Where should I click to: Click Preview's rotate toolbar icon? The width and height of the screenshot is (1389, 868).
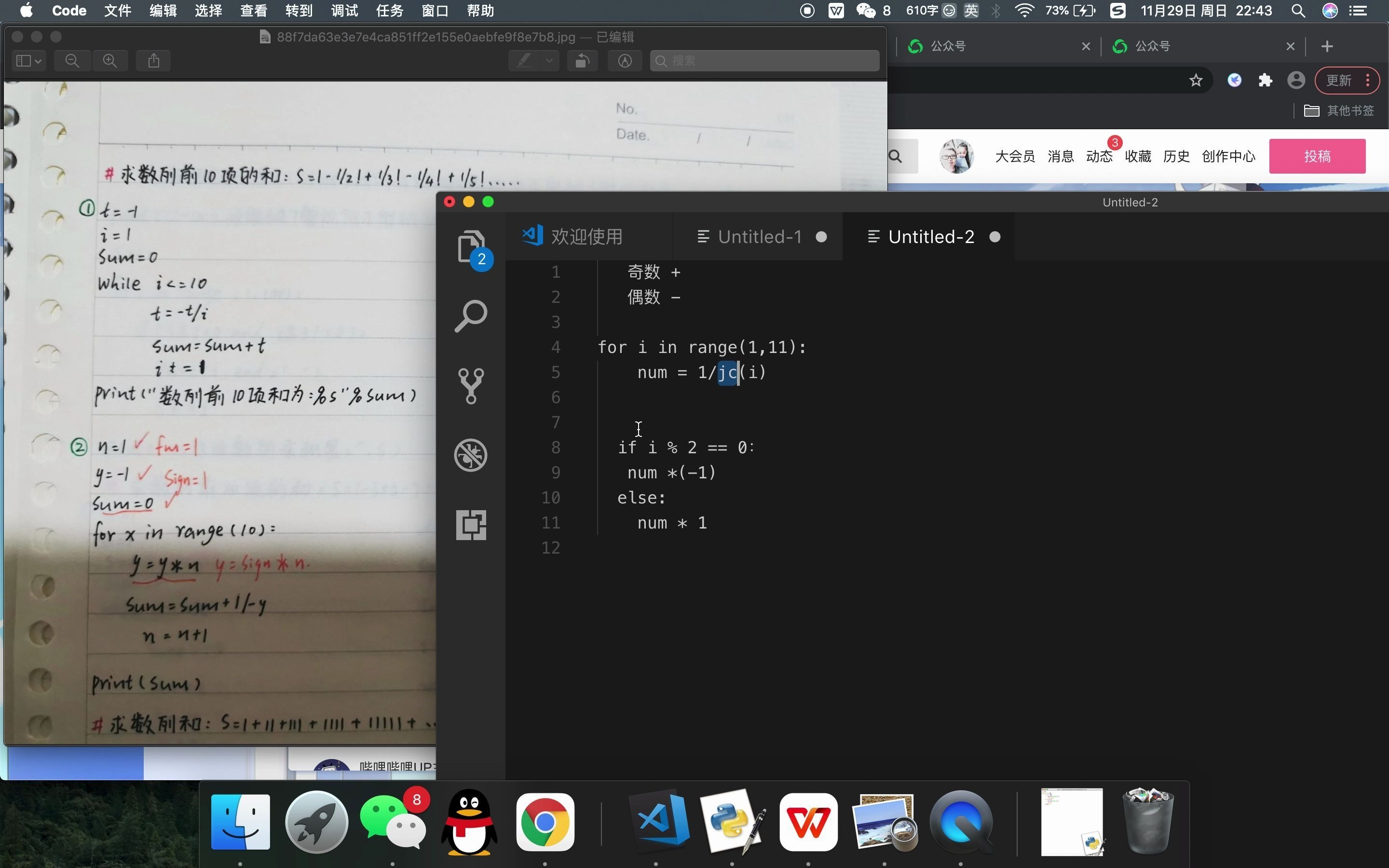click(x=582, y=61)
